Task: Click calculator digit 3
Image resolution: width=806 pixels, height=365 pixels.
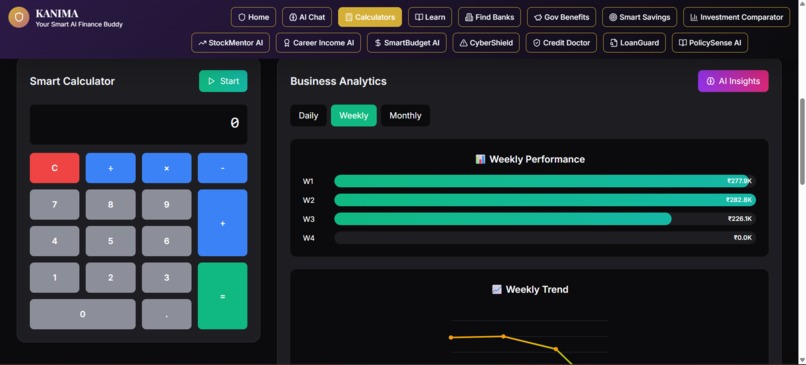Action: click(x=167, y=278)
